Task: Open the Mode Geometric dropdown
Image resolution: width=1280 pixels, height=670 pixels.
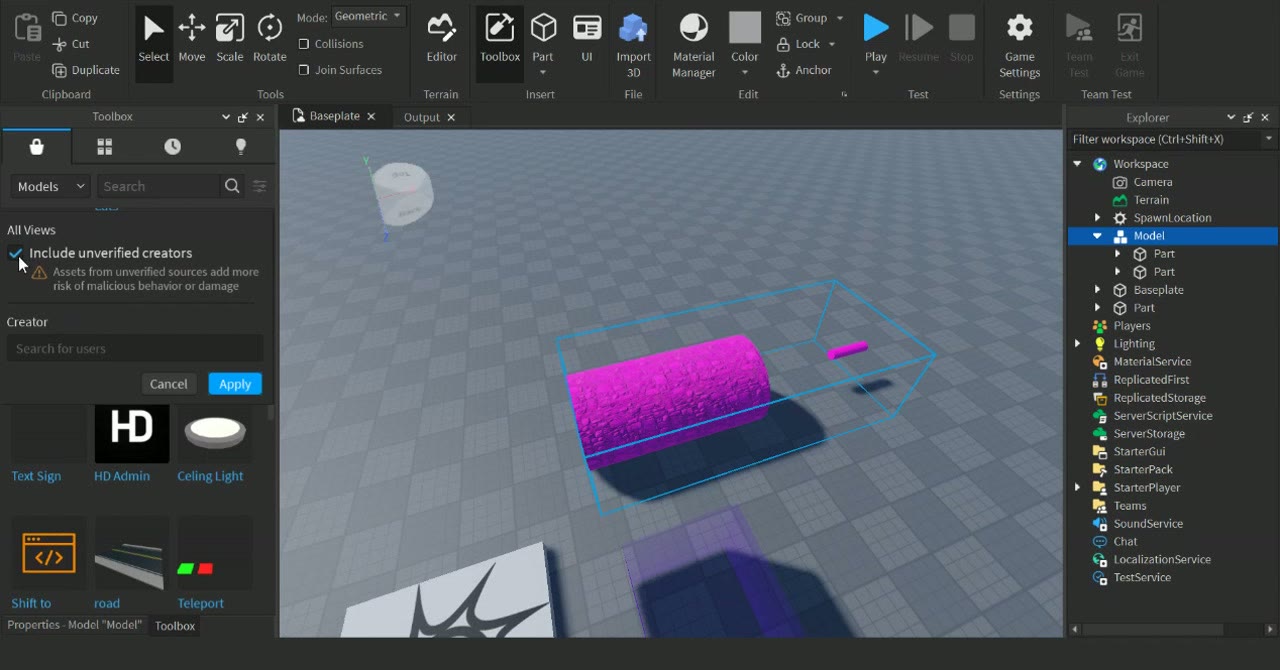Action: coord(369,16)
